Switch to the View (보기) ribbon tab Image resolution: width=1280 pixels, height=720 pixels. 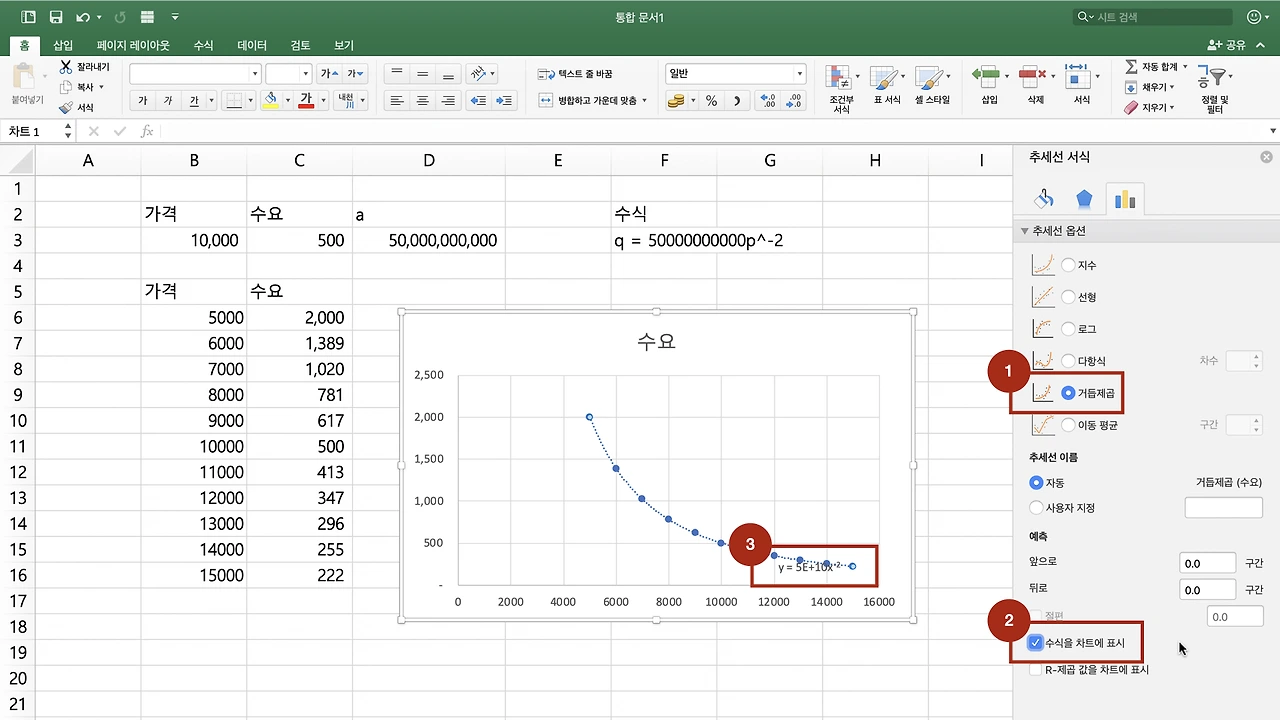(x=344, y=45)
